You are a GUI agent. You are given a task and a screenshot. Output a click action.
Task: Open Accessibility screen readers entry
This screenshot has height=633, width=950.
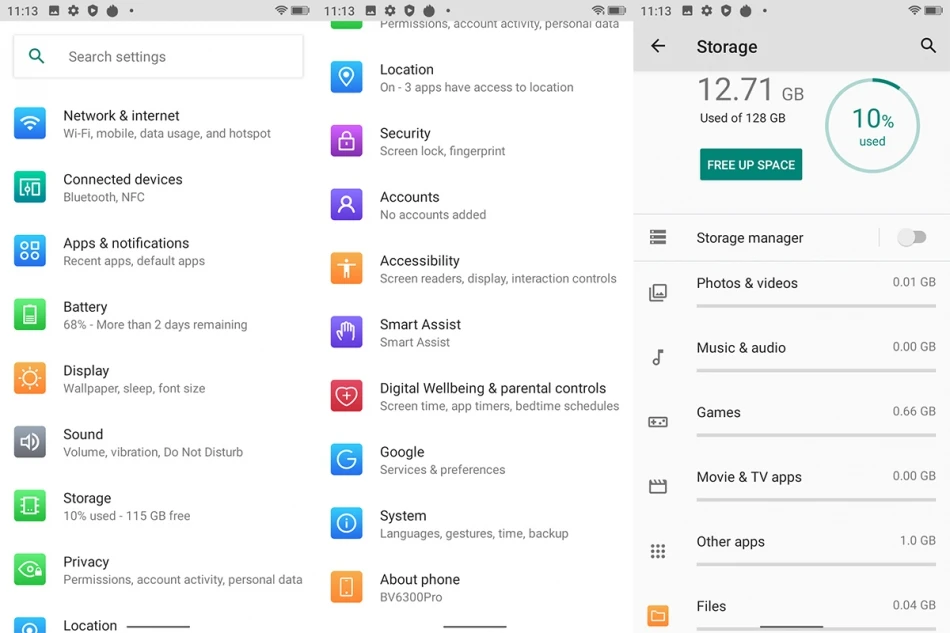(475, 269)
